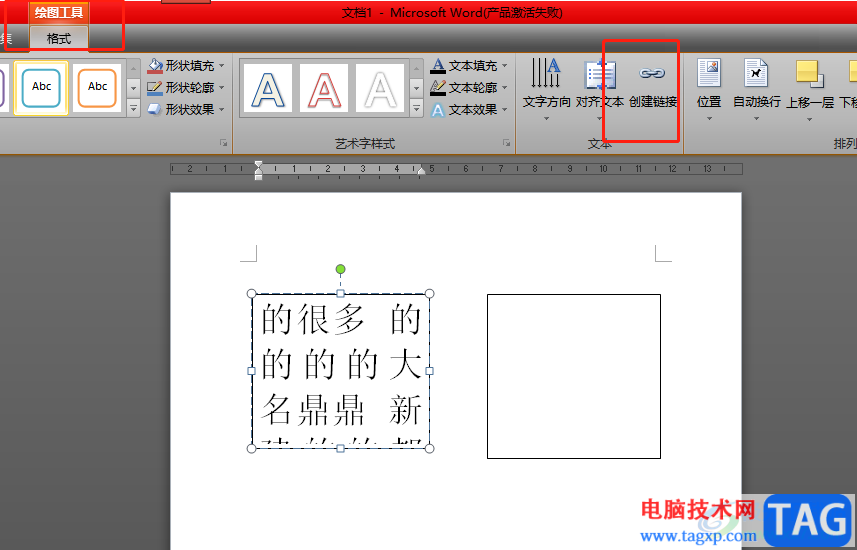This screenshot has height=550, width=857.
Task: Click the 形状轮廓 pen icon
Action: pyautogui.click(x=155, y=87)
